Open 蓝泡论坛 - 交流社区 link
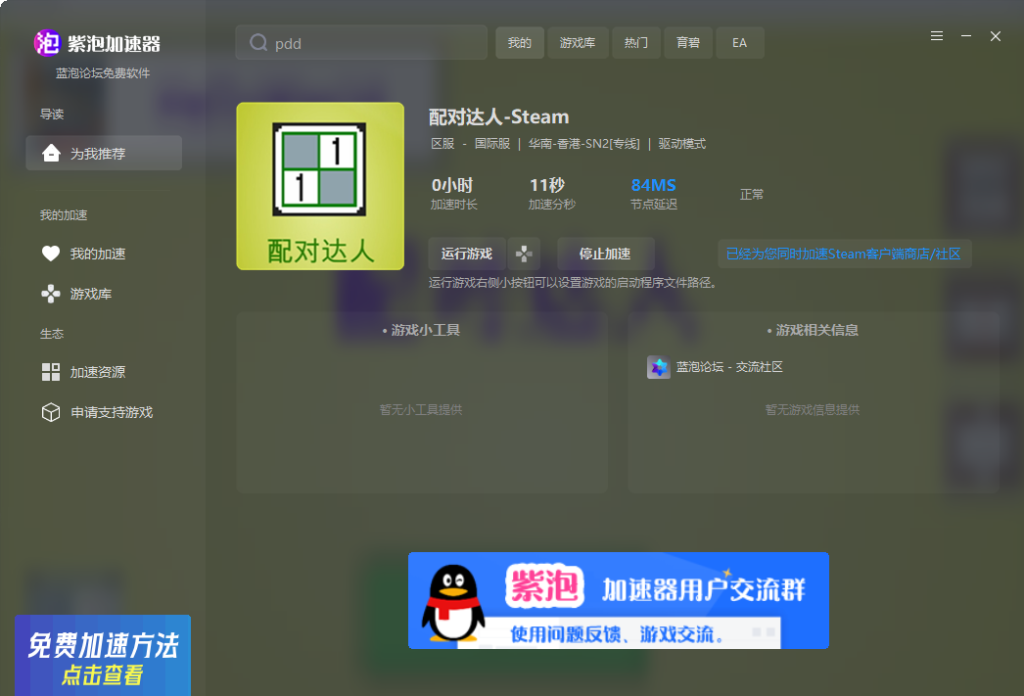 (729, 367)
